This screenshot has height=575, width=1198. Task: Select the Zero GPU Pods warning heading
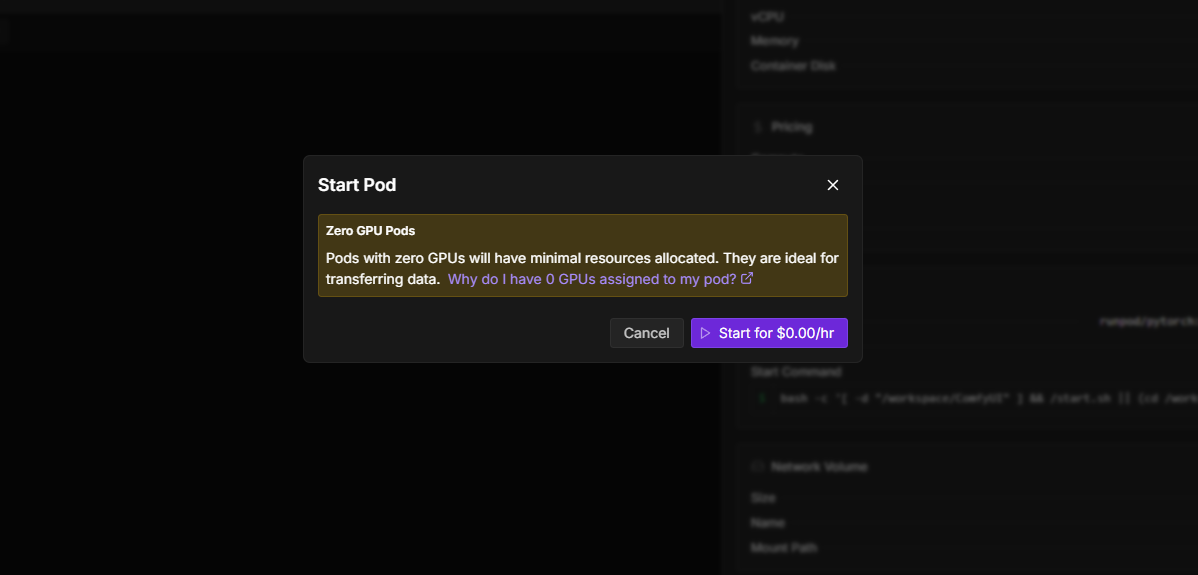pyautogui.click(x=370, y=231)
